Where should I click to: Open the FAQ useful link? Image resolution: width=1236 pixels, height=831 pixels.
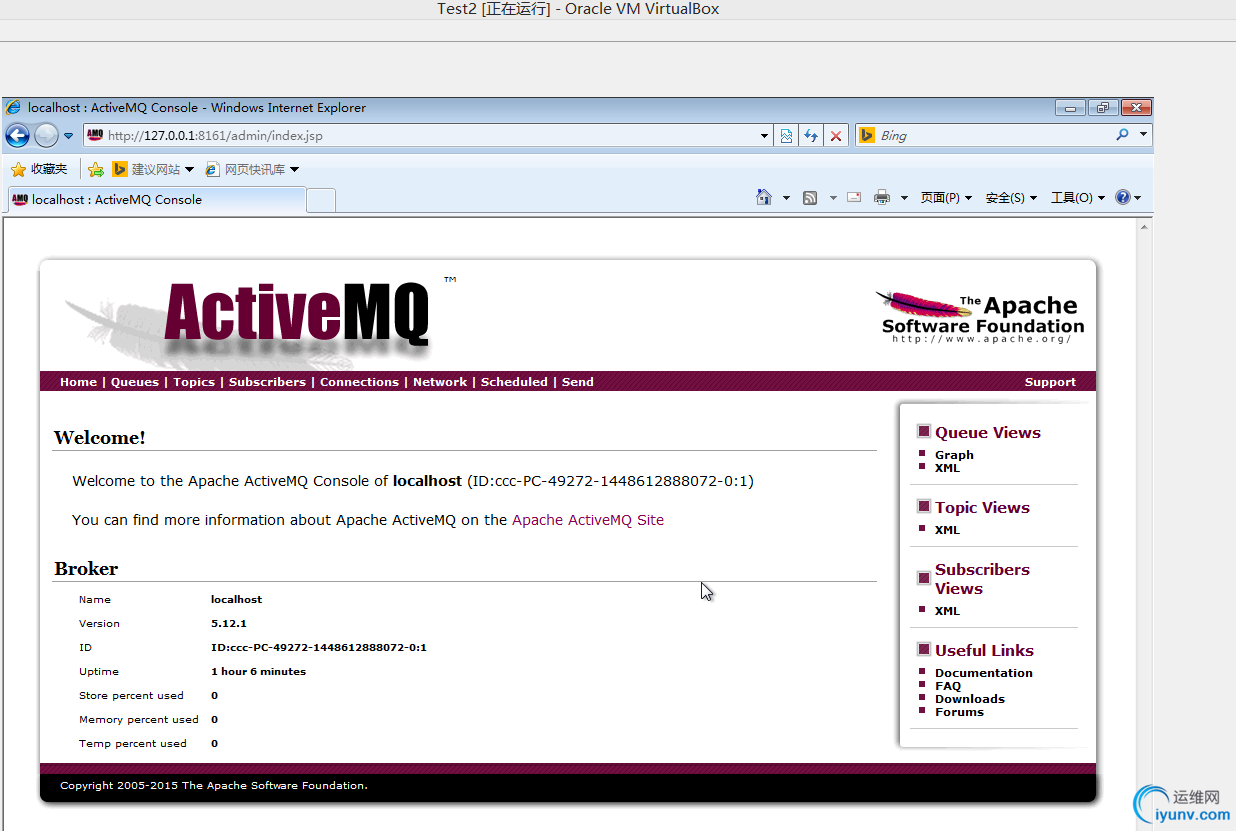pos(948,686)
